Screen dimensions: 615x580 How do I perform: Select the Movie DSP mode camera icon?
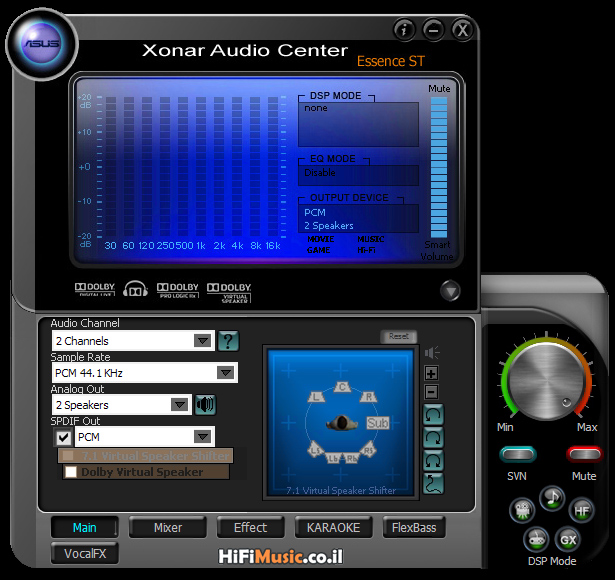(522, 510)
